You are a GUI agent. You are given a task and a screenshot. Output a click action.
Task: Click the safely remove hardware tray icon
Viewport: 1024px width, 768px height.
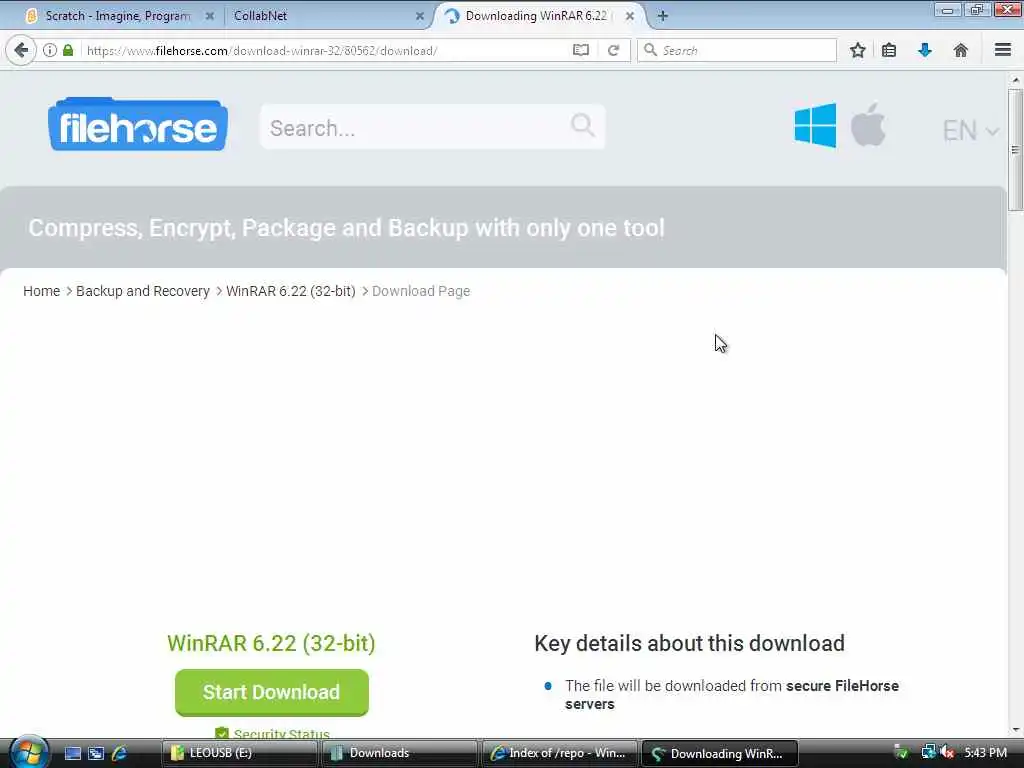click(x=901, y=752)
